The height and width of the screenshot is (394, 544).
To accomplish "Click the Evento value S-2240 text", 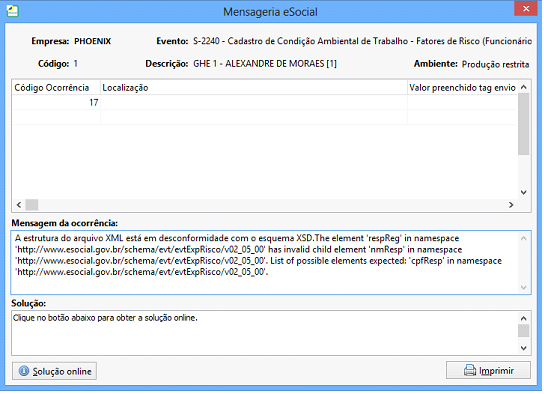I will click(362, 41).
